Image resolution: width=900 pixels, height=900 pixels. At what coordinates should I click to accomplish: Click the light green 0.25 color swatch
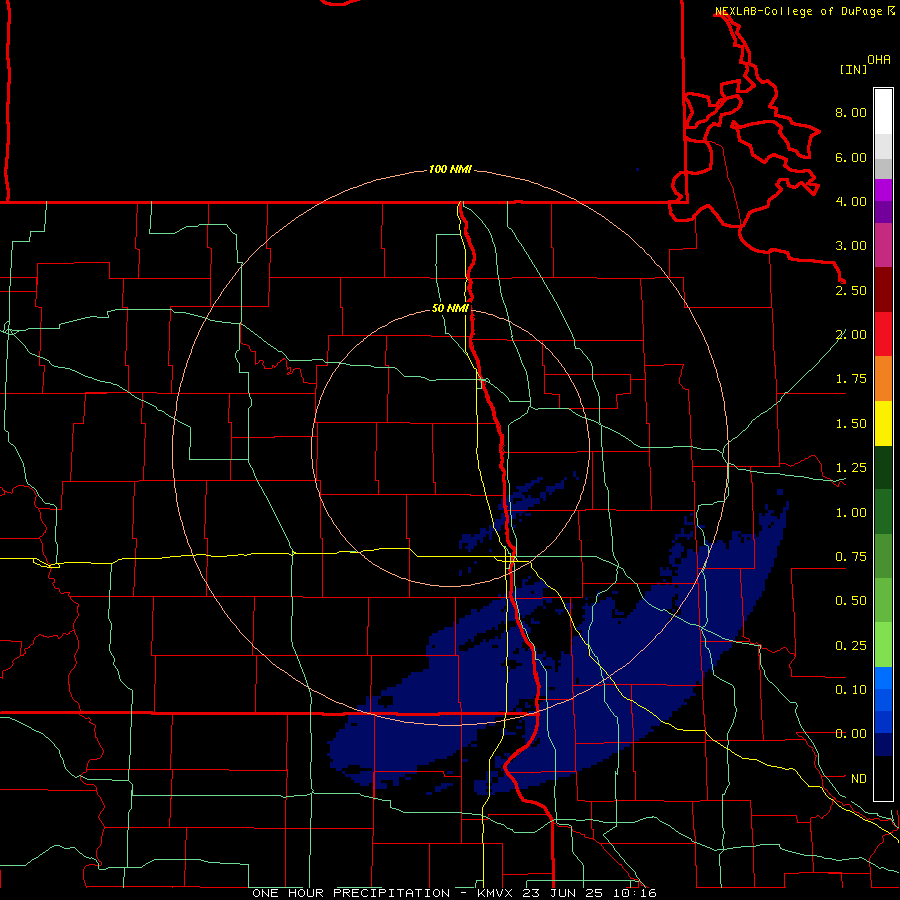[x=883, y=645]
